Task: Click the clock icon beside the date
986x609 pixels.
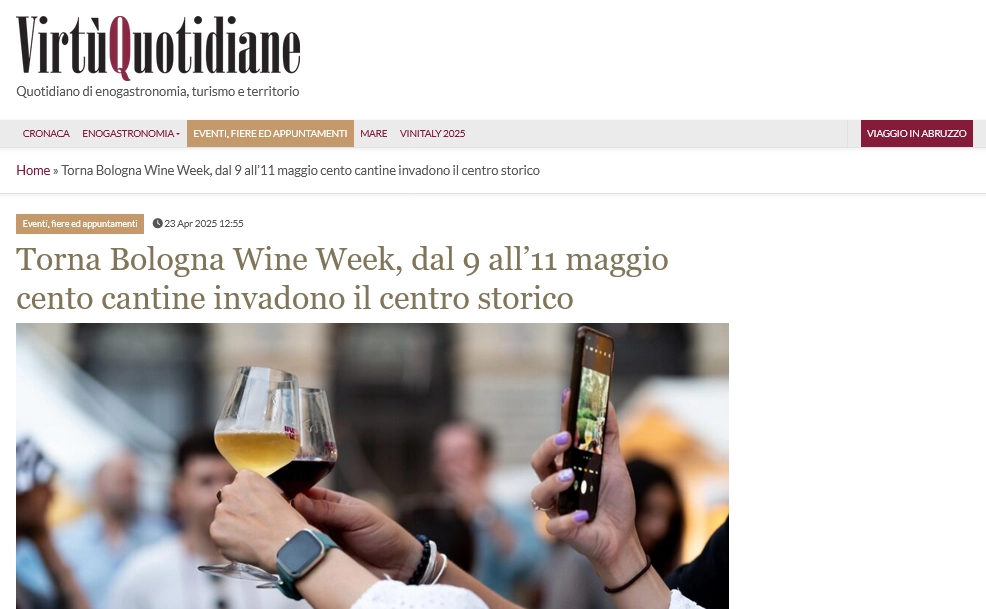Action: [x=157, y=223]
